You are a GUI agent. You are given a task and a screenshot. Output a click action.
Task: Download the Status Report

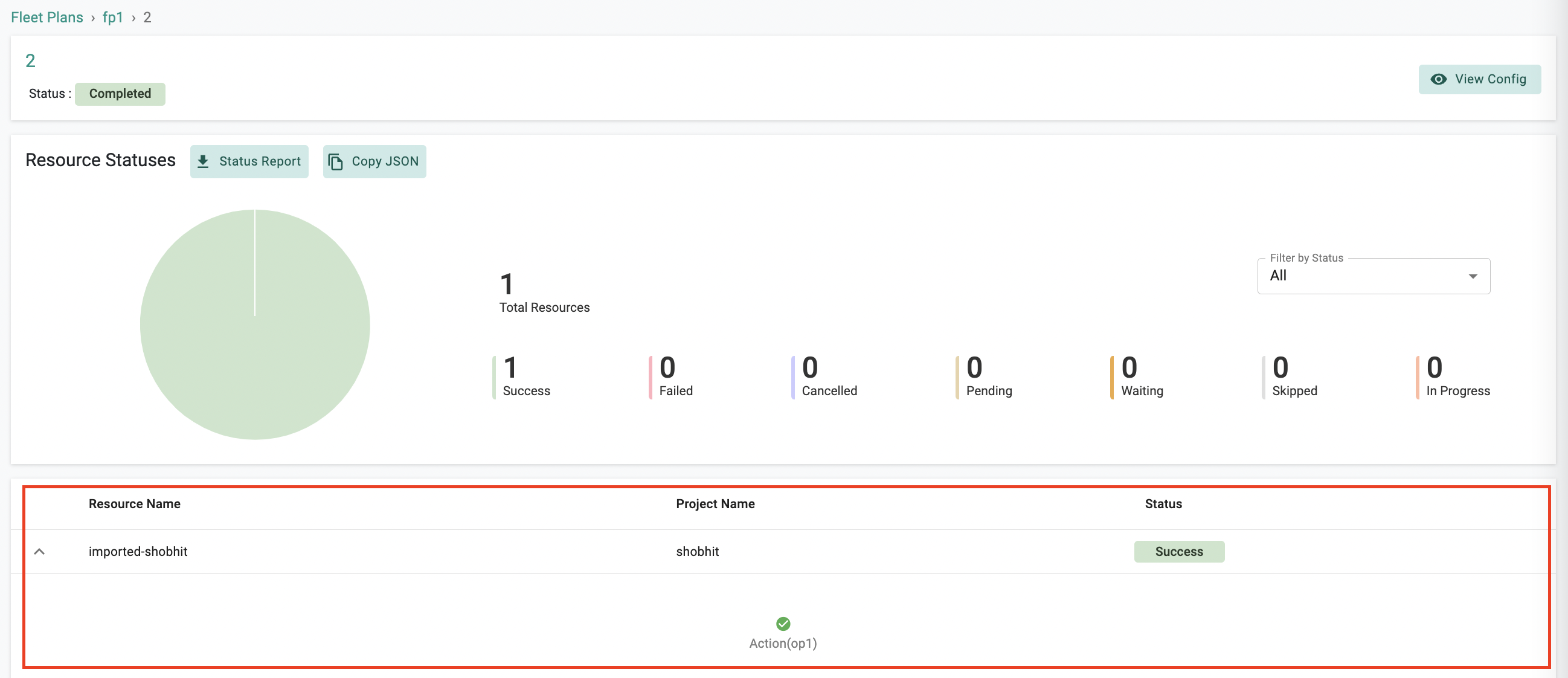(x=249, y=161)
